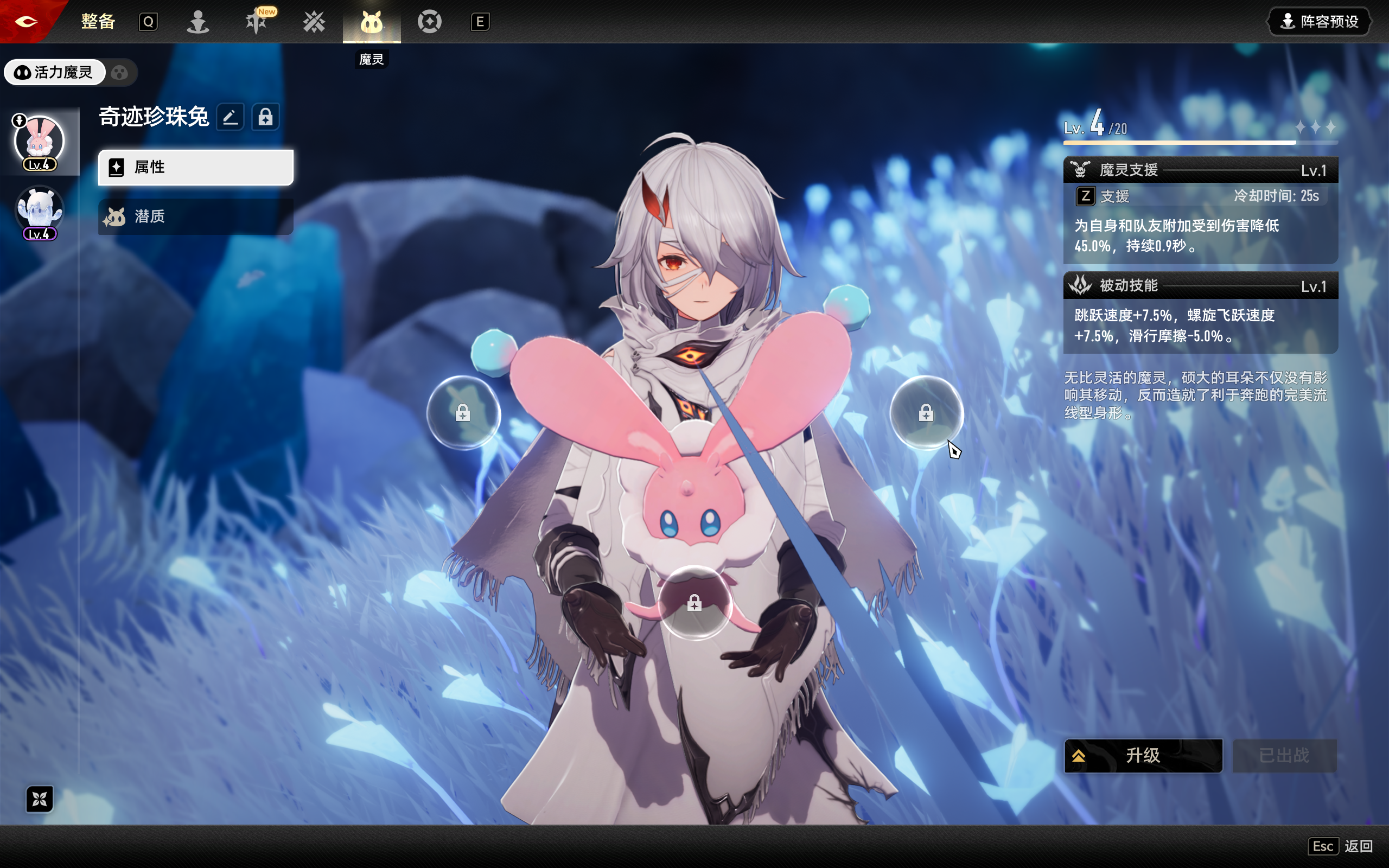Screen dimensions: 1389x868
Task: Click the flower icon at bottom-left
Action: click(x=40, y=799)
